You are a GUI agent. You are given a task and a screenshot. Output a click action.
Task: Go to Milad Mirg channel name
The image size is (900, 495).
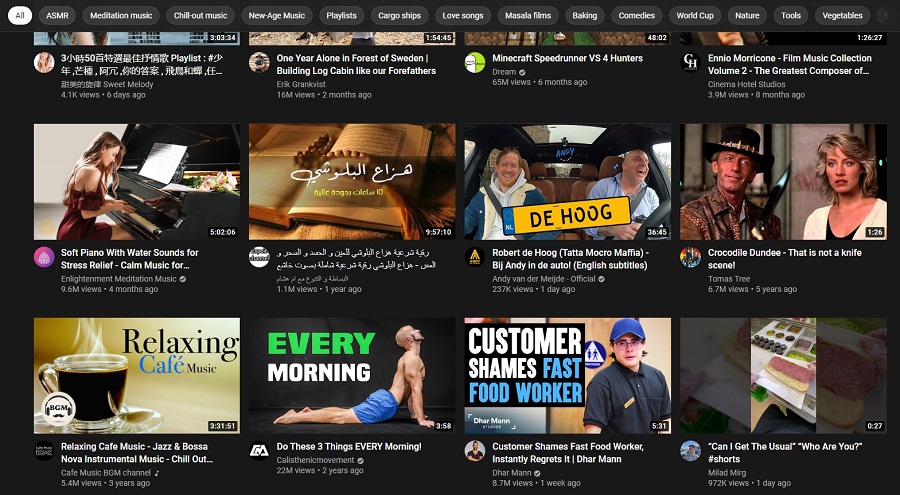727,473
